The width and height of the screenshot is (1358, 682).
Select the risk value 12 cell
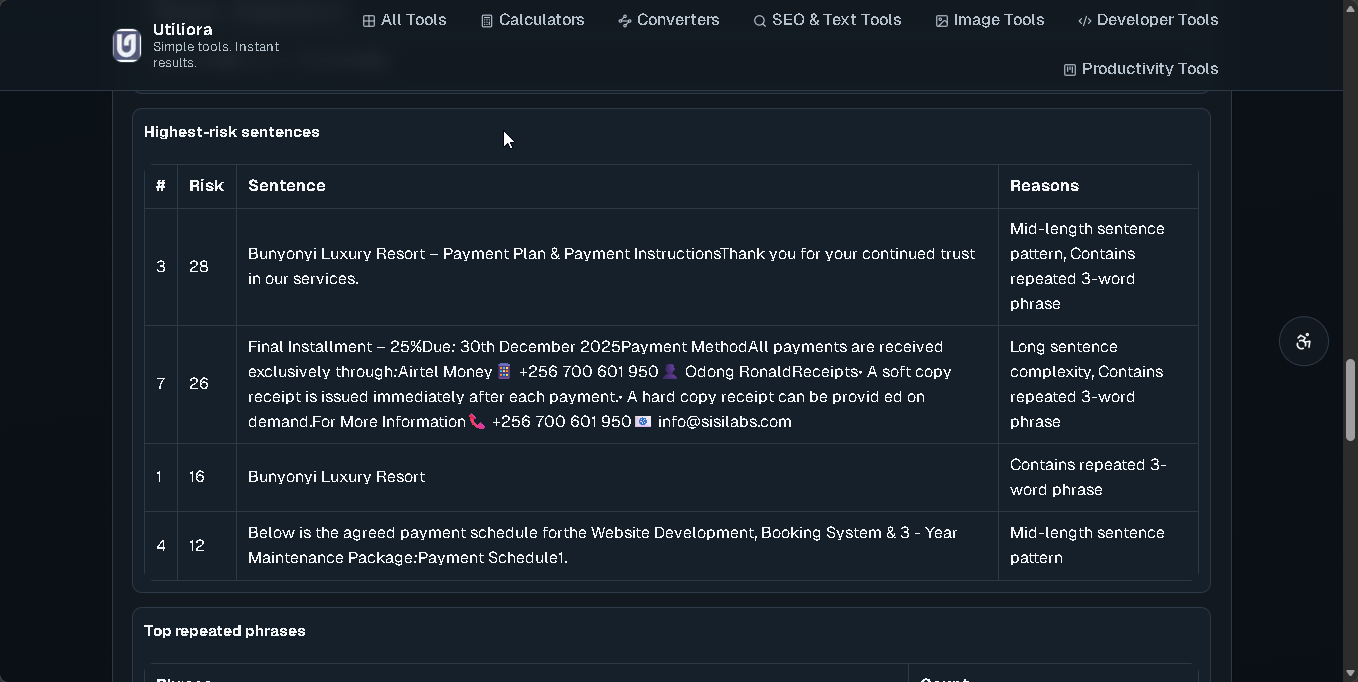click(207, 546)
